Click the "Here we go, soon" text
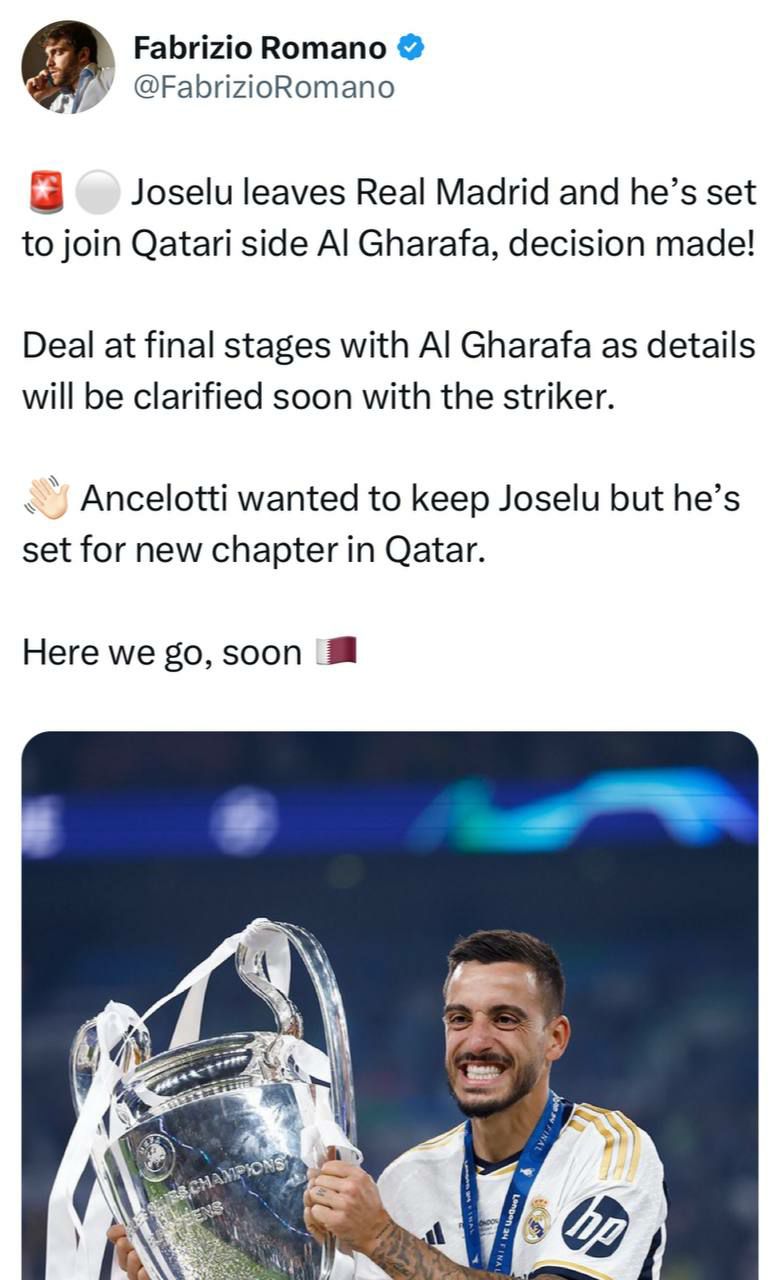This screenshot has height=1280, width=780. click(162, 653)
